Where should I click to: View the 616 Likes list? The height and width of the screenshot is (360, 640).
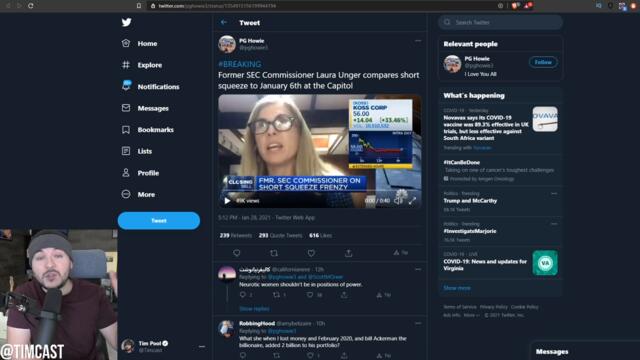[x=320, y=236]
